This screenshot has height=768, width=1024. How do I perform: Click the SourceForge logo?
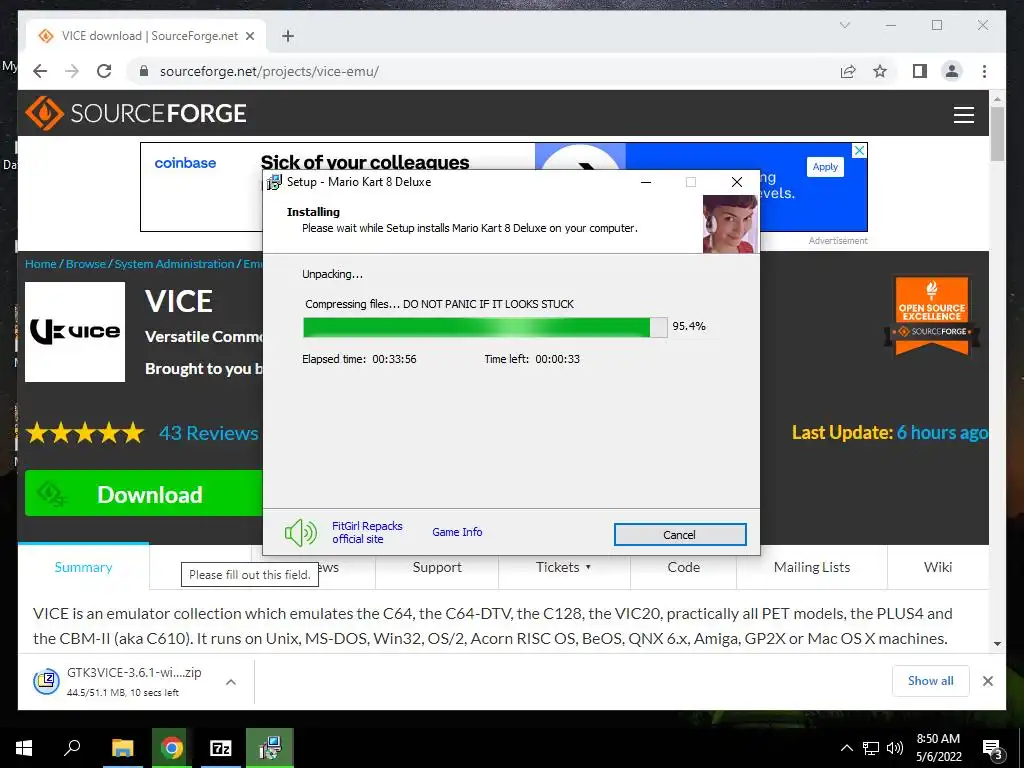coord(136,113)
